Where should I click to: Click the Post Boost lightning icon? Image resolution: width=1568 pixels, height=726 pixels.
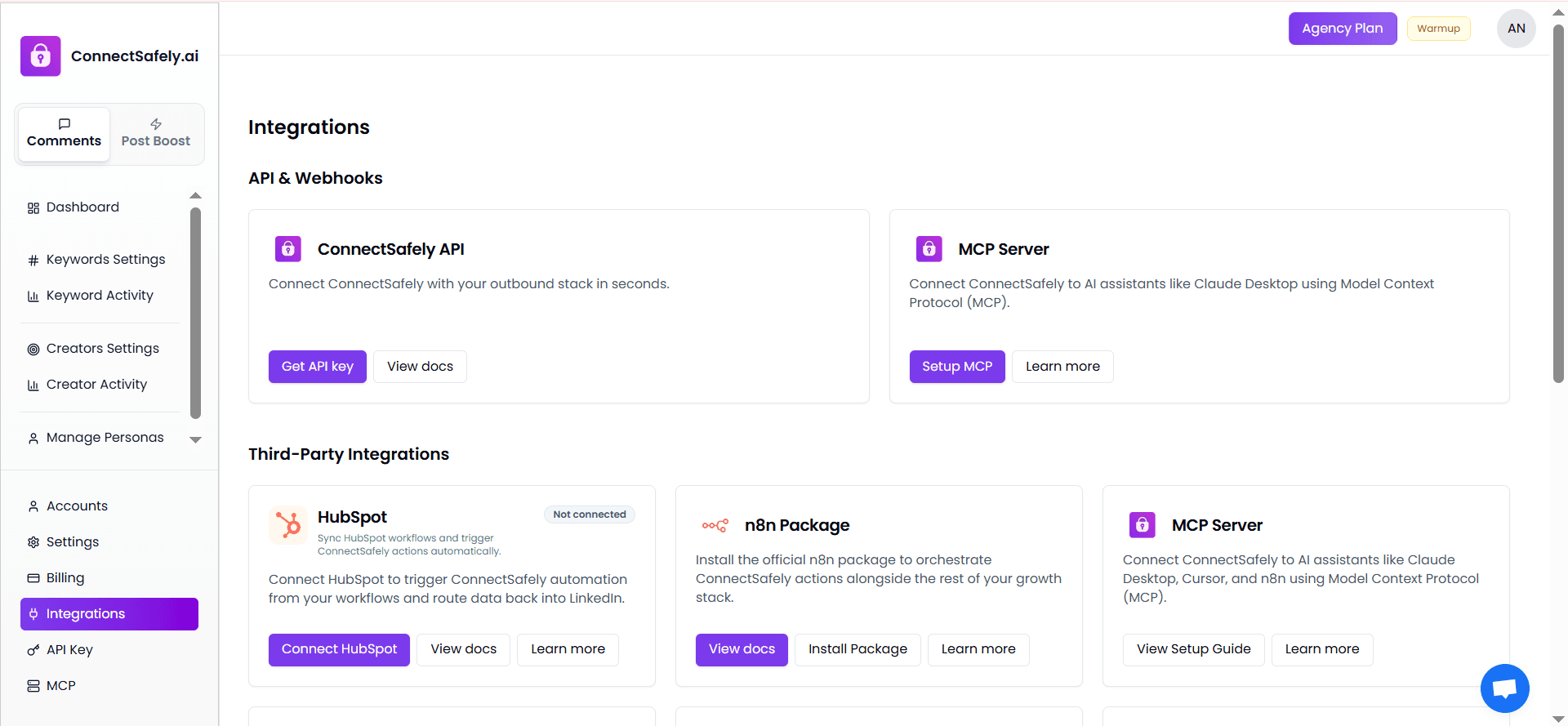click(x=156, y=124)
